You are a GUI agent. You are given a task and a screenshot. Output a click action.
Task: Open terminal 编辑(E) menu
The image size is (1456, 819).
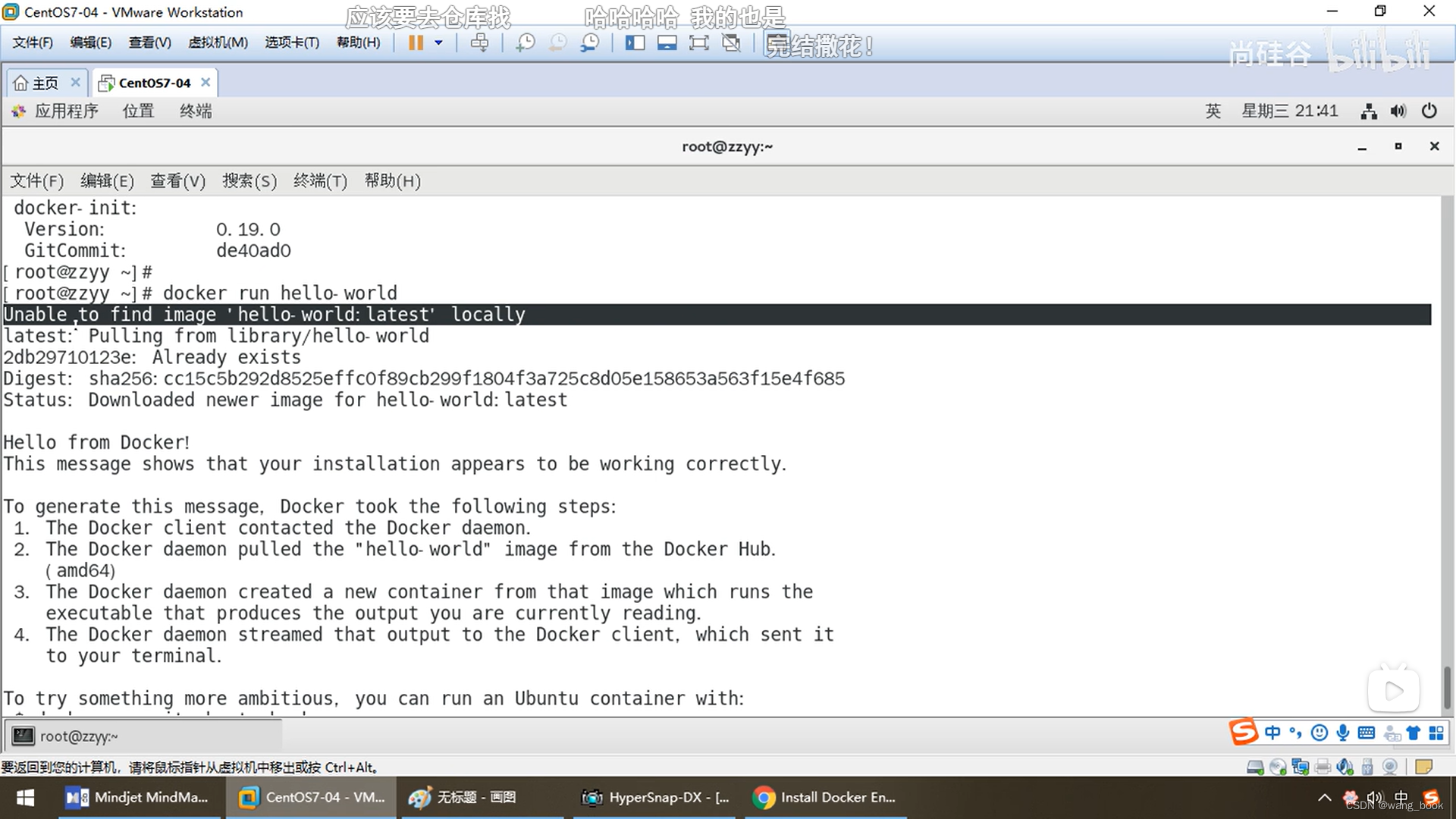pyautogui.click(x=107, y=181)
